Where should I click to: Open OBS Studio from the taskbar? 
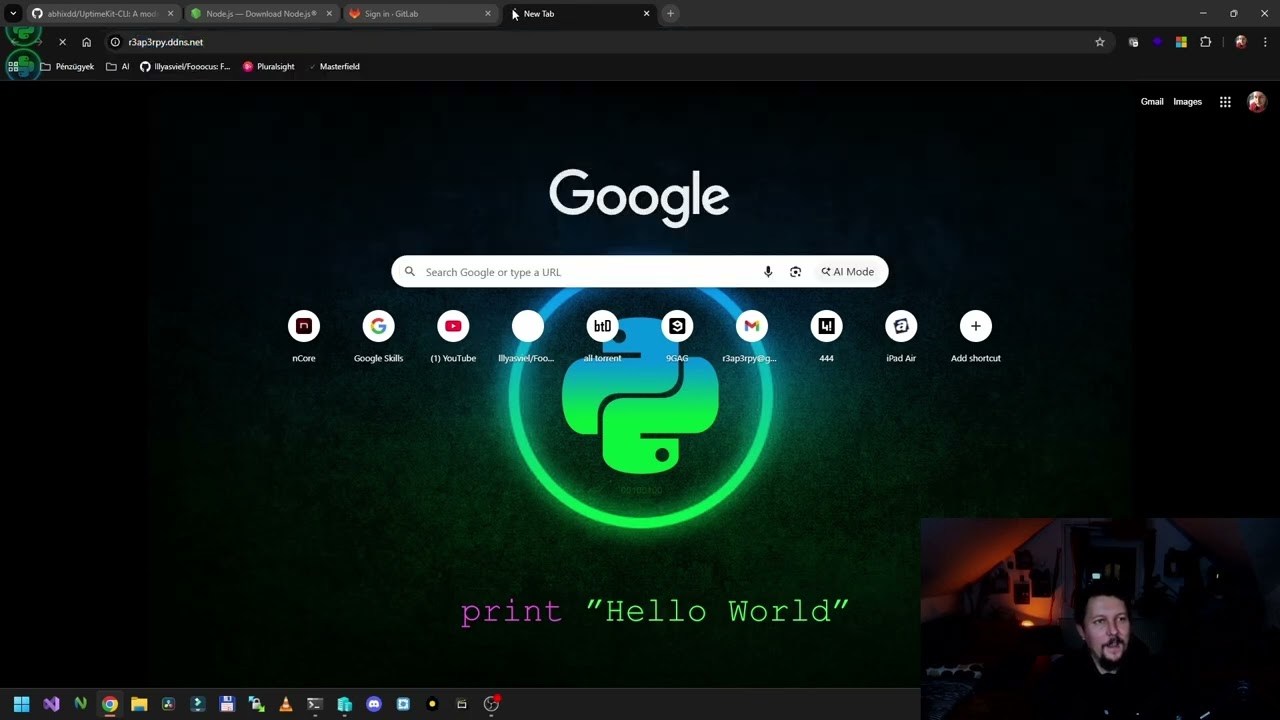click(491, 704)
